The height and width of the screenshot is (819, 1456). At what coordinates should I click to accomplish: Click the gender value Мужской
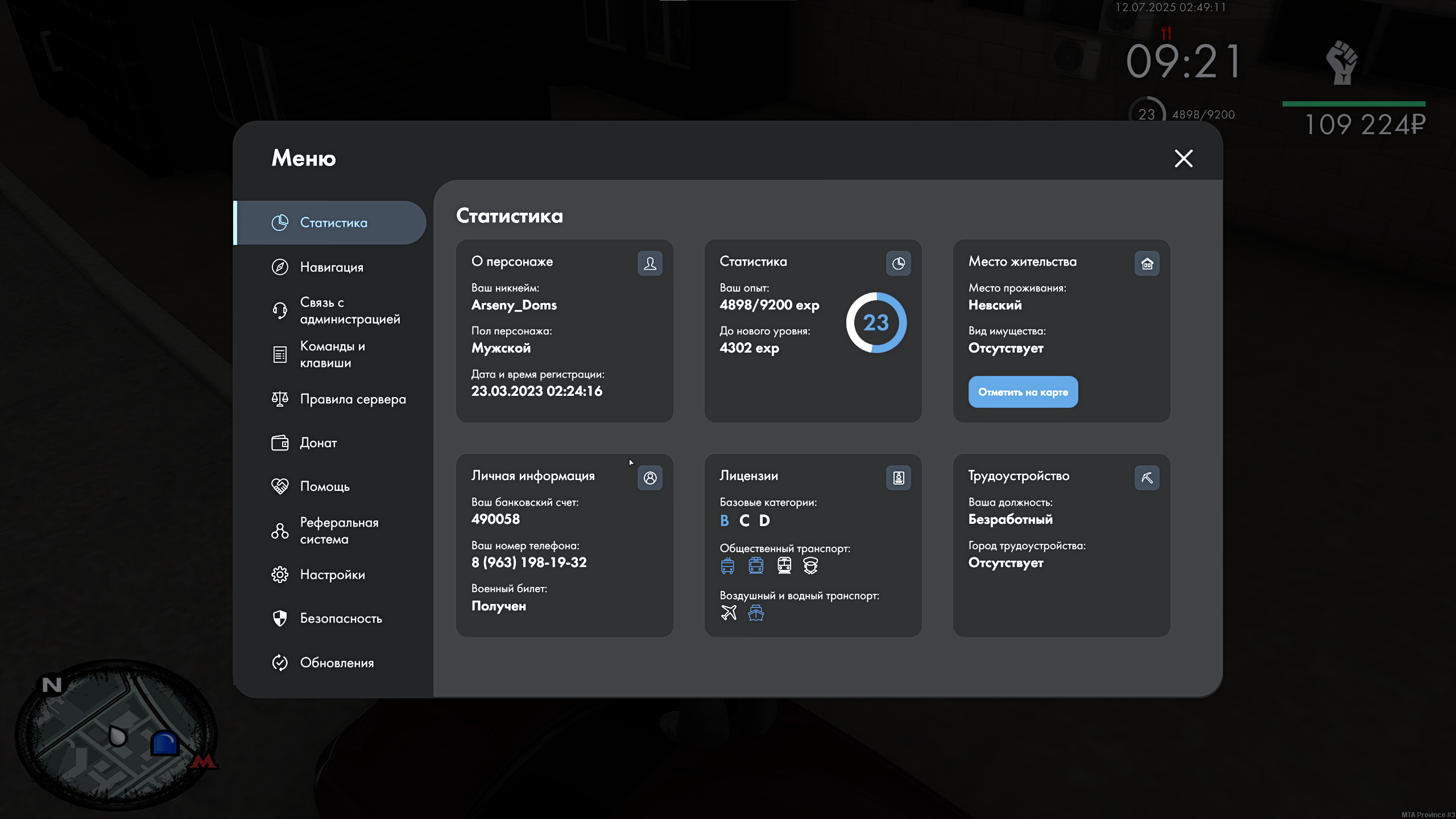point(501,348)
